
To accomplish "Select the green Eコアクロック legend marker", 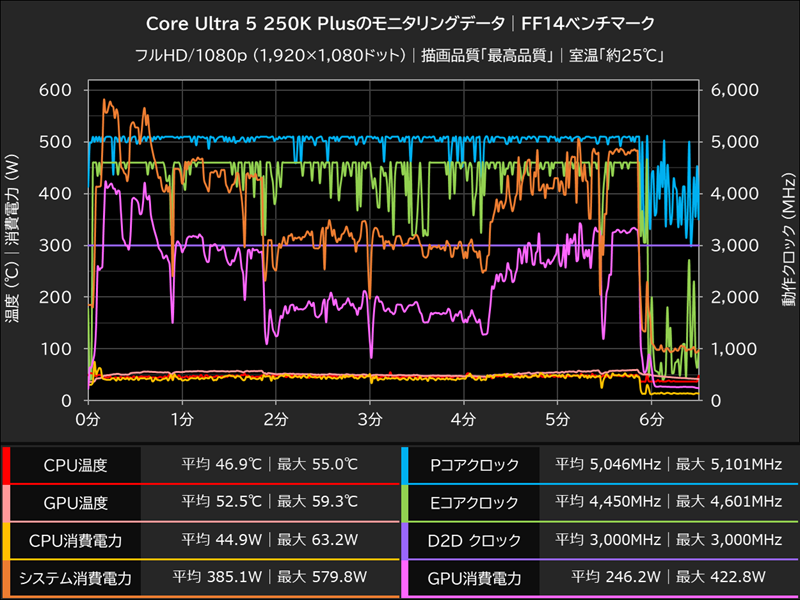I will tap(408, 501).
